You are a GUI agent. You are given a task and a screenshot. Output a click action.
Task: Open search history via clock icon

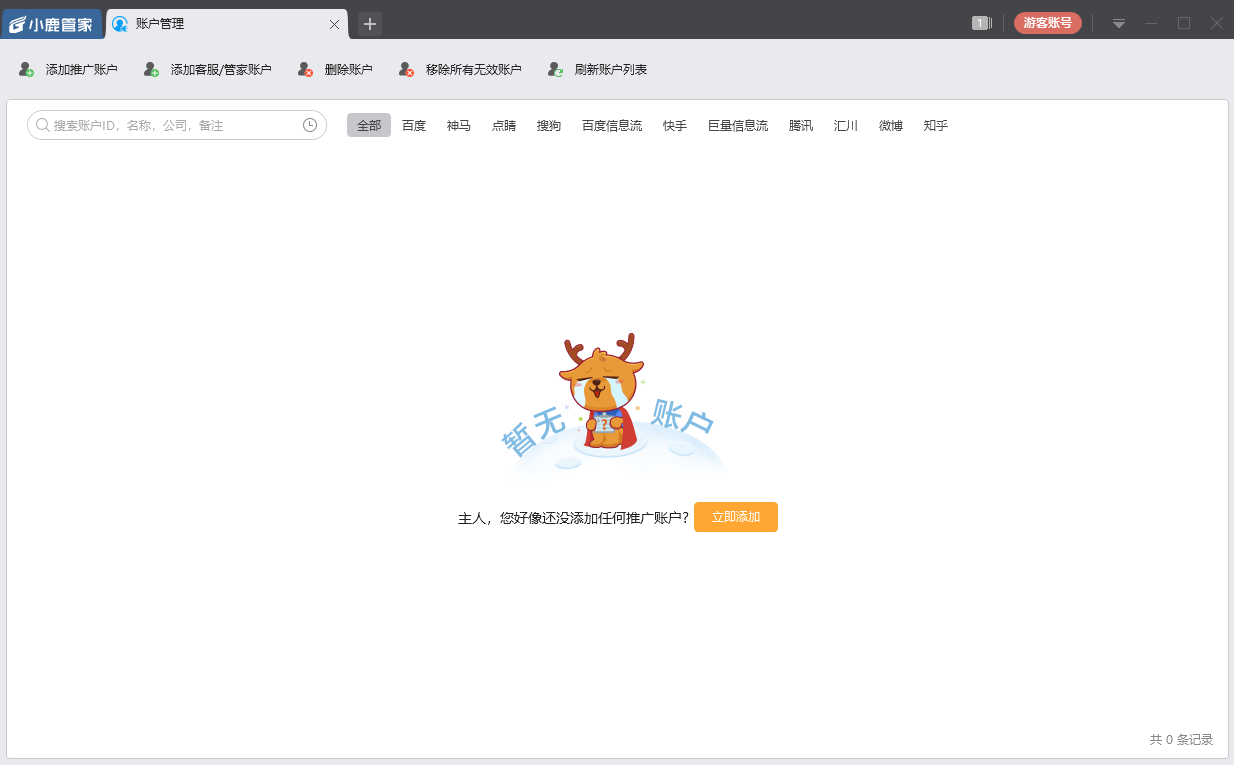pyautogui.click(x=310, y=125)
